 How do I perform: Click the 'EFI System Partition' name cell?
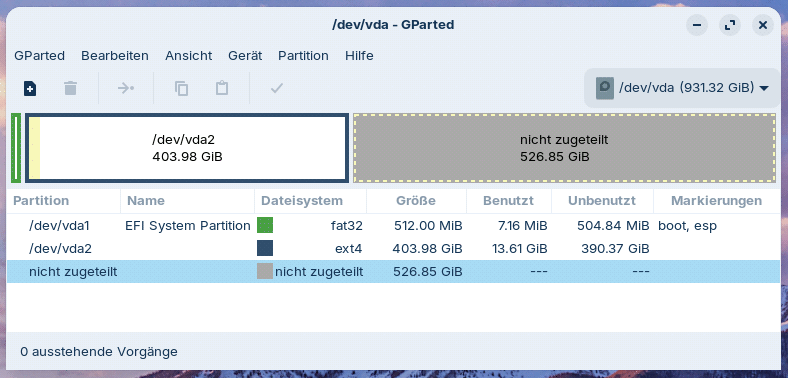pos(188,226)
